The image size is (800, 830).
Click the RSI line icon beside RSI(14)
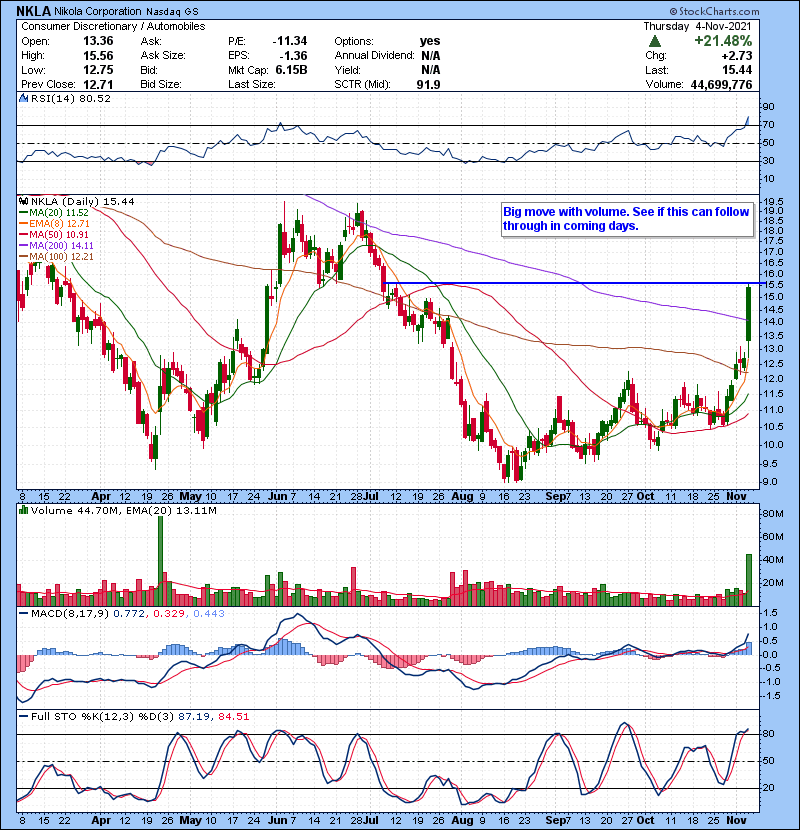23,98
